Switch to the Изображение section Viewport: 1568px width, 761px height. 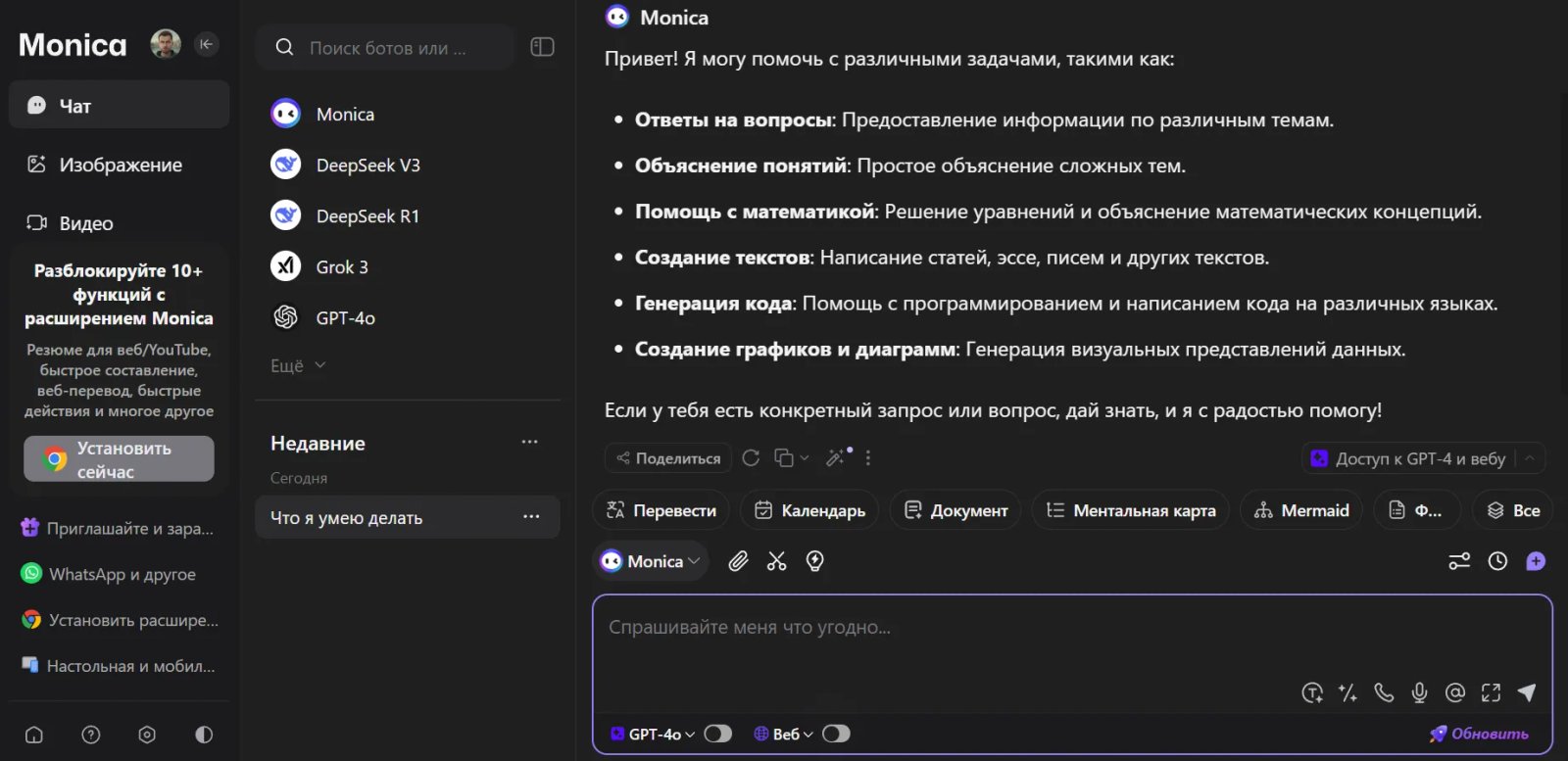click(x=120, y=165)
